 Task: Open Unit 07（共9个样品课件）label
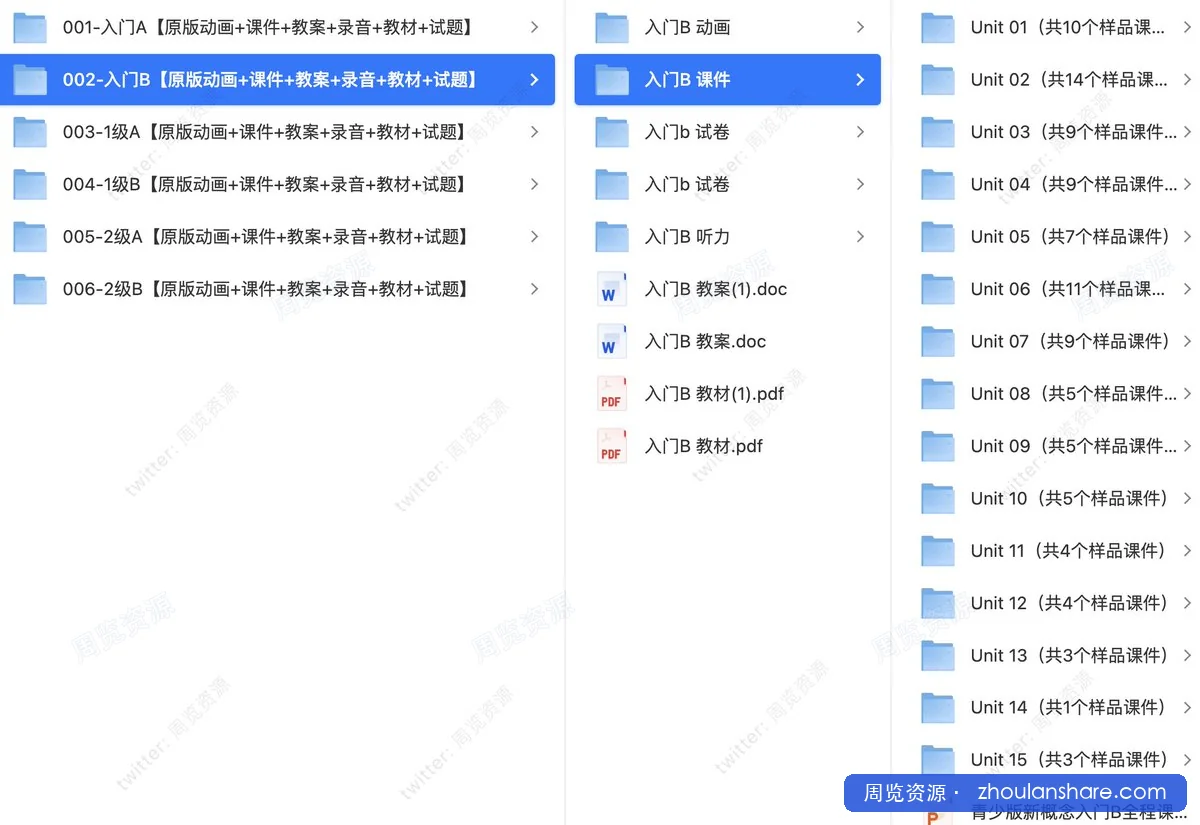pos(1072,342)
